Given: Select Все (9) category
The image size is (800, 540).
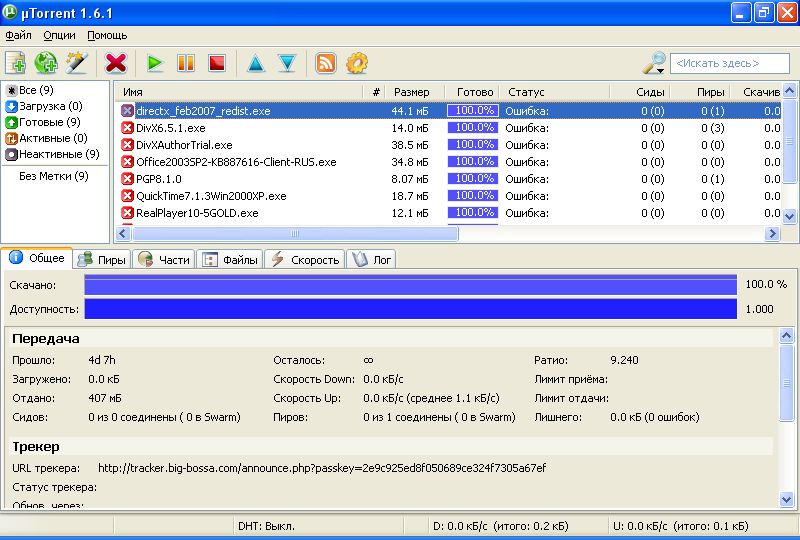Looking at the screenshot, I should click(30, 90).
